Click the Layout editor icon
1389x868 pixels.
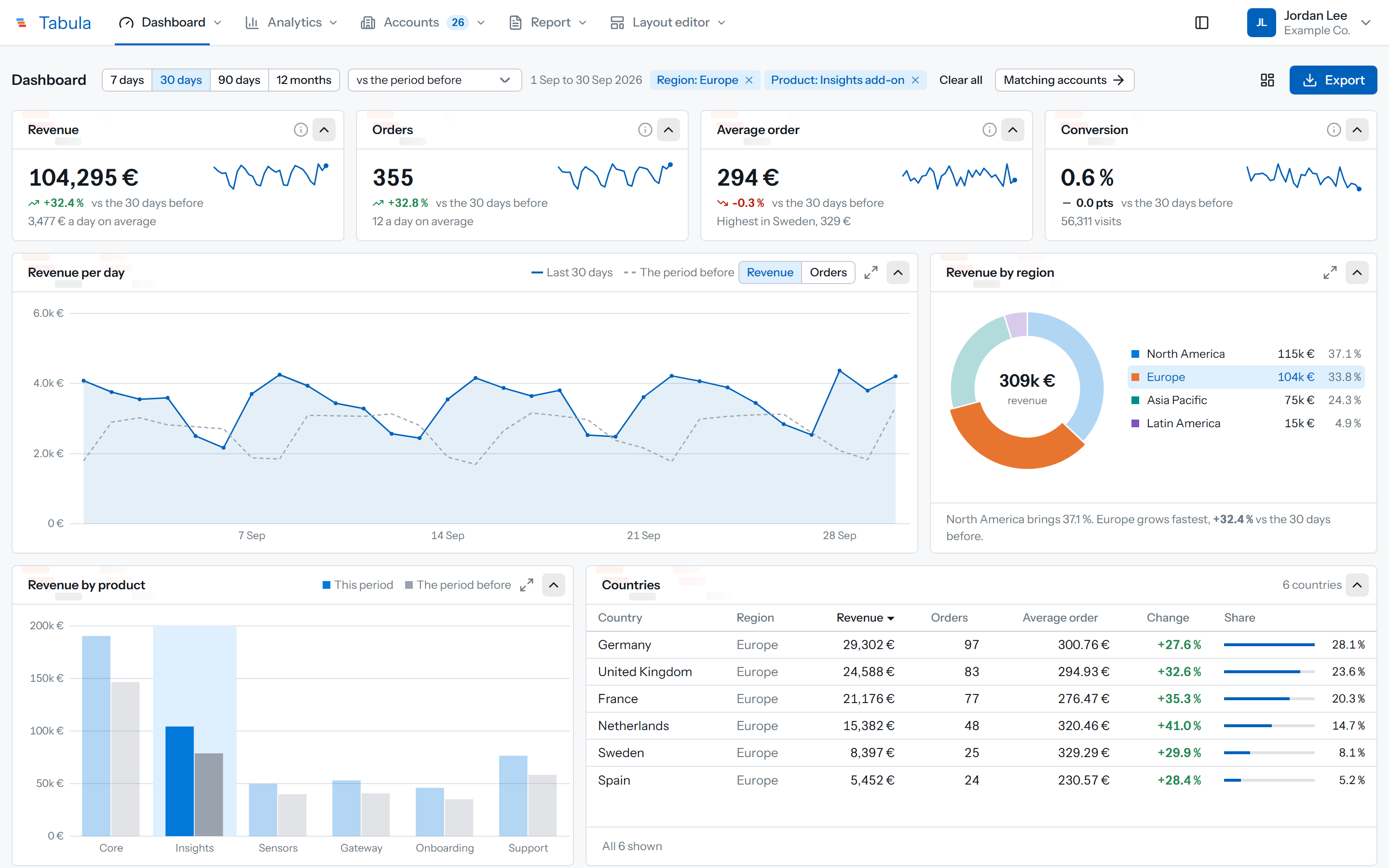pyautogui.click(x=617, y=22)
